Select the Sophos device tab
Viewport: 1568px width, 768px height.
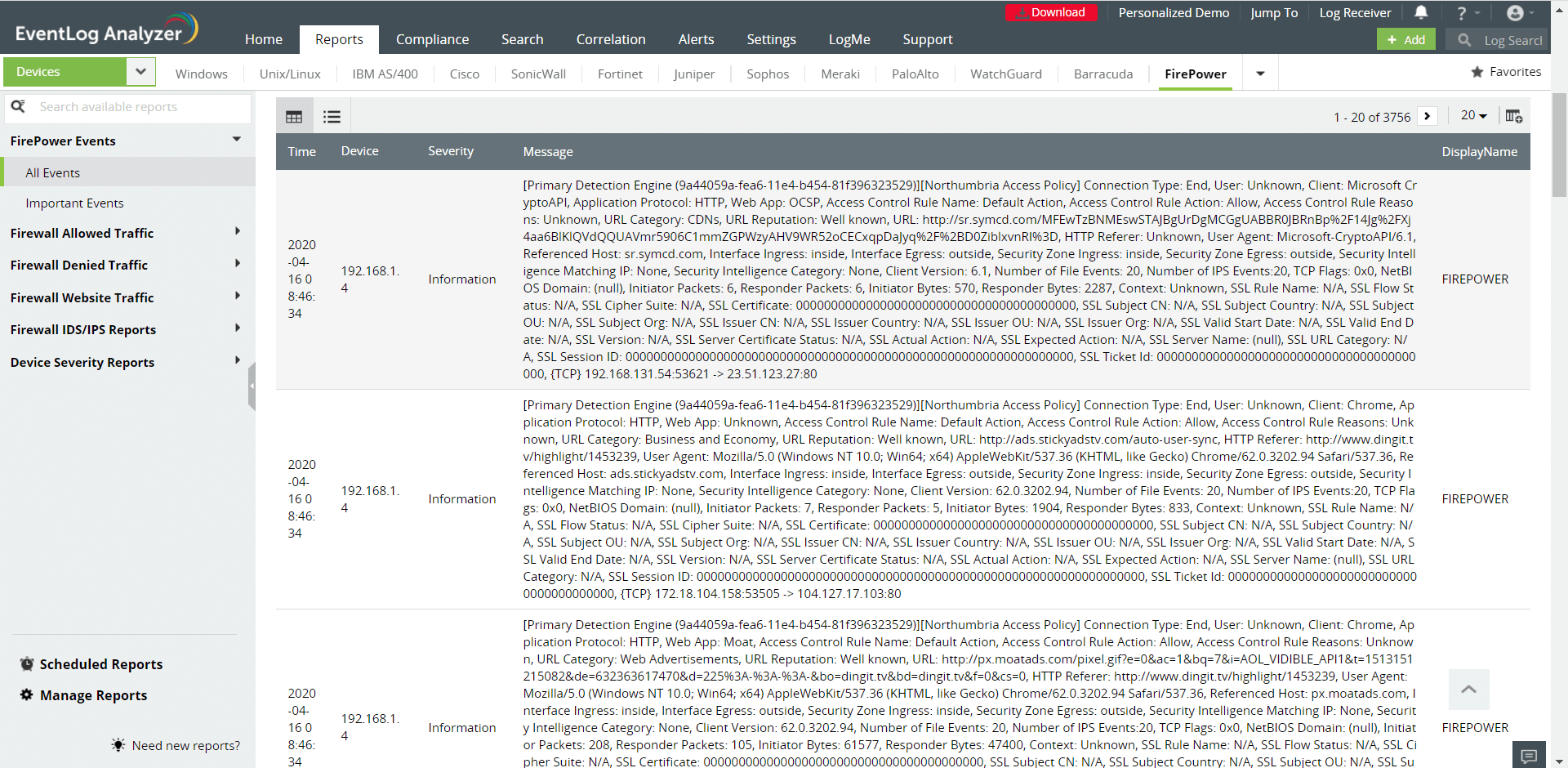point(768,74)
